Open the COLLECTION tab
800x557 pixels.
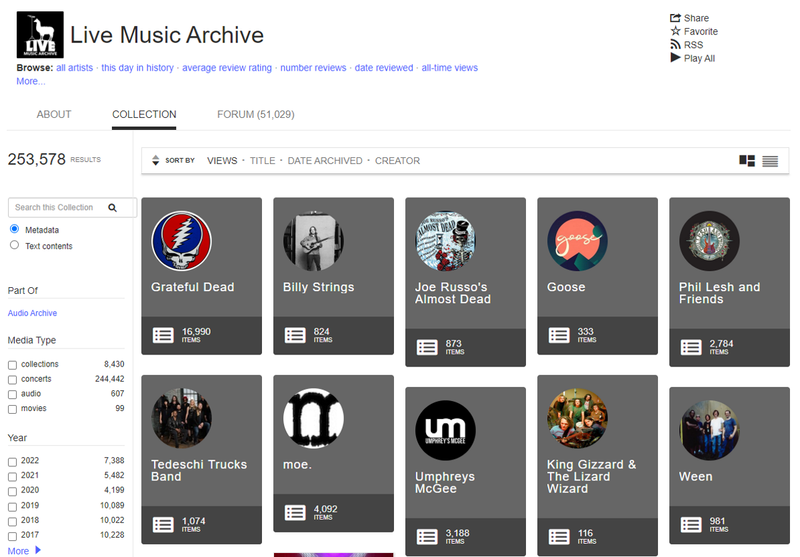click(x=144, y=114)
